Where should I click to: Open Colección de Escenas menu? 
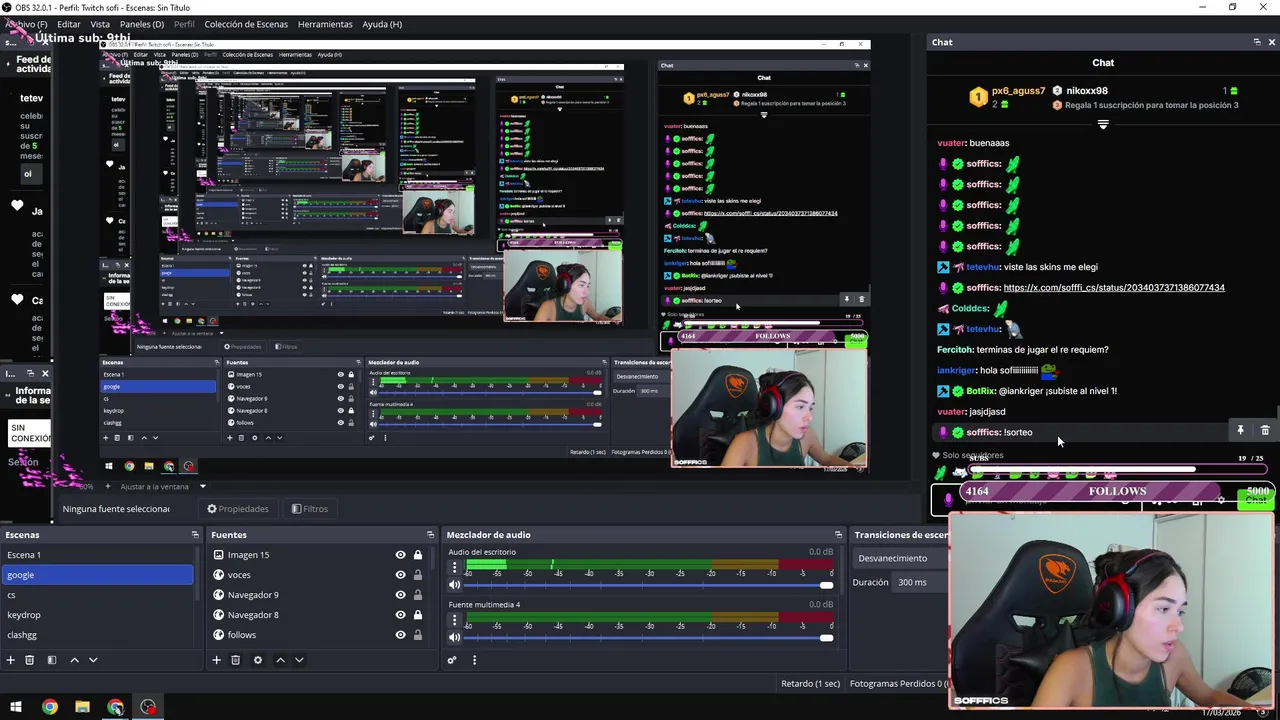click(x=246, y=24)
